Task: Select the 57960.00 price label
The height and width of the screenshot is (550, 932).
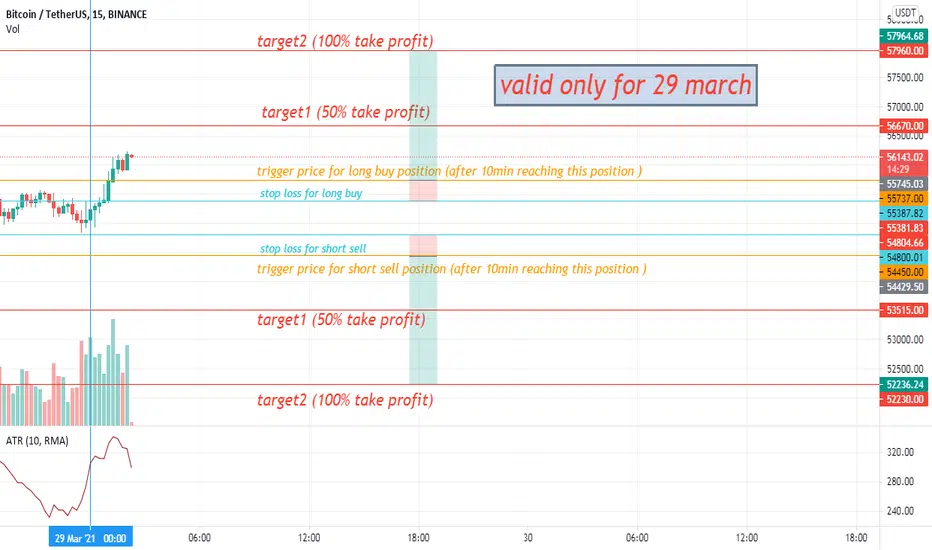Action: pyautogui.click(x=904, y=51)
